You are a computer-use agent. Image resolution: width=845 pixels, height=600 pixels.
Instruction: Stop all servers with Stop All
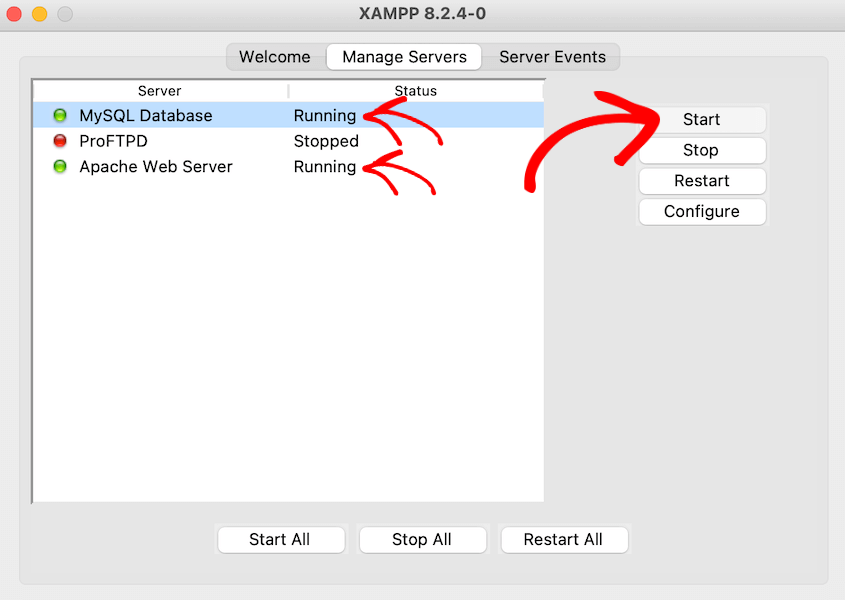[422, 539]
